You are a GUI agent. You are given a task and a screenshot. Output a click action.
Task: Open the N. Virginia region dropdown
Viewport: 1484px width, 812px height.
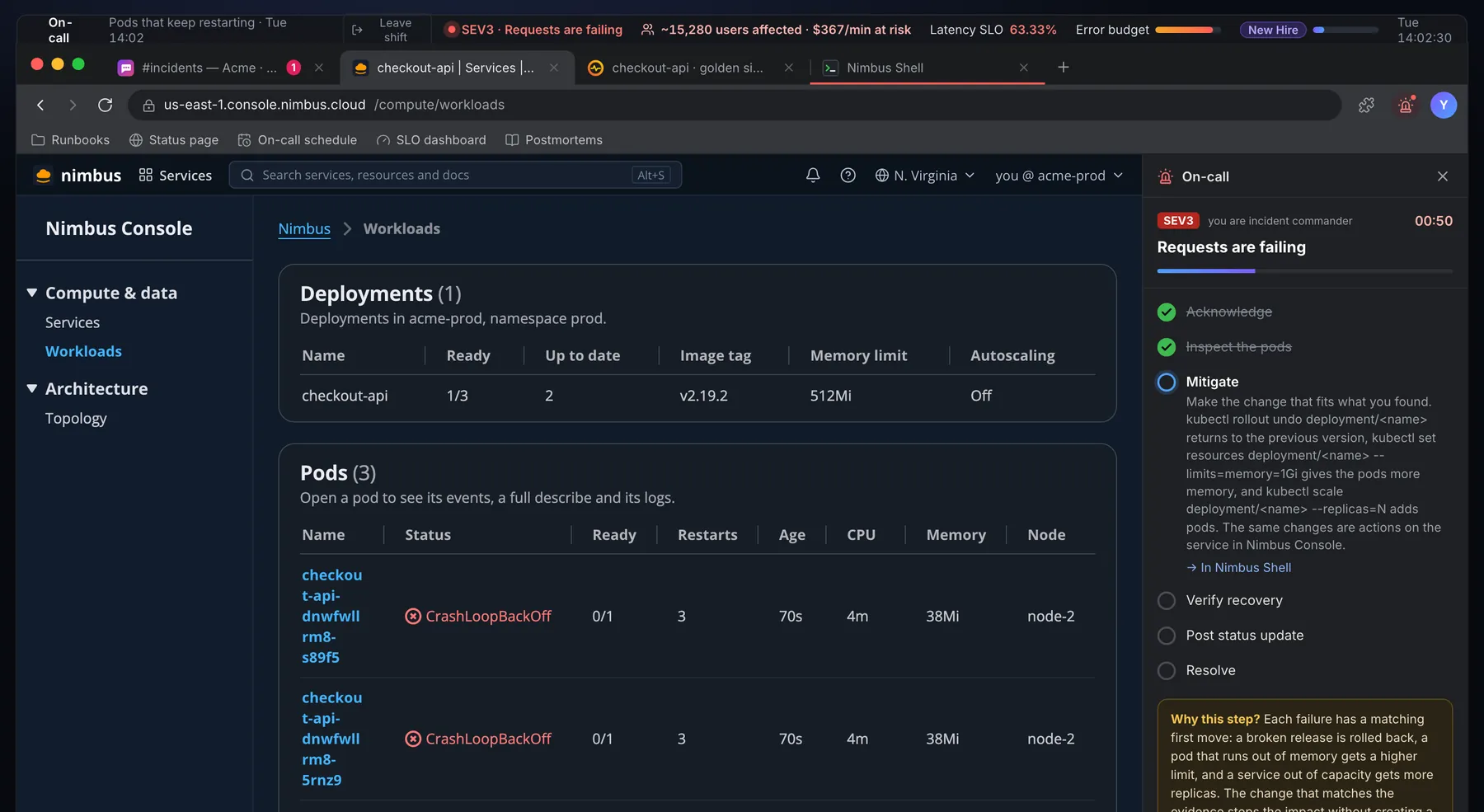[x=925, y=175]
